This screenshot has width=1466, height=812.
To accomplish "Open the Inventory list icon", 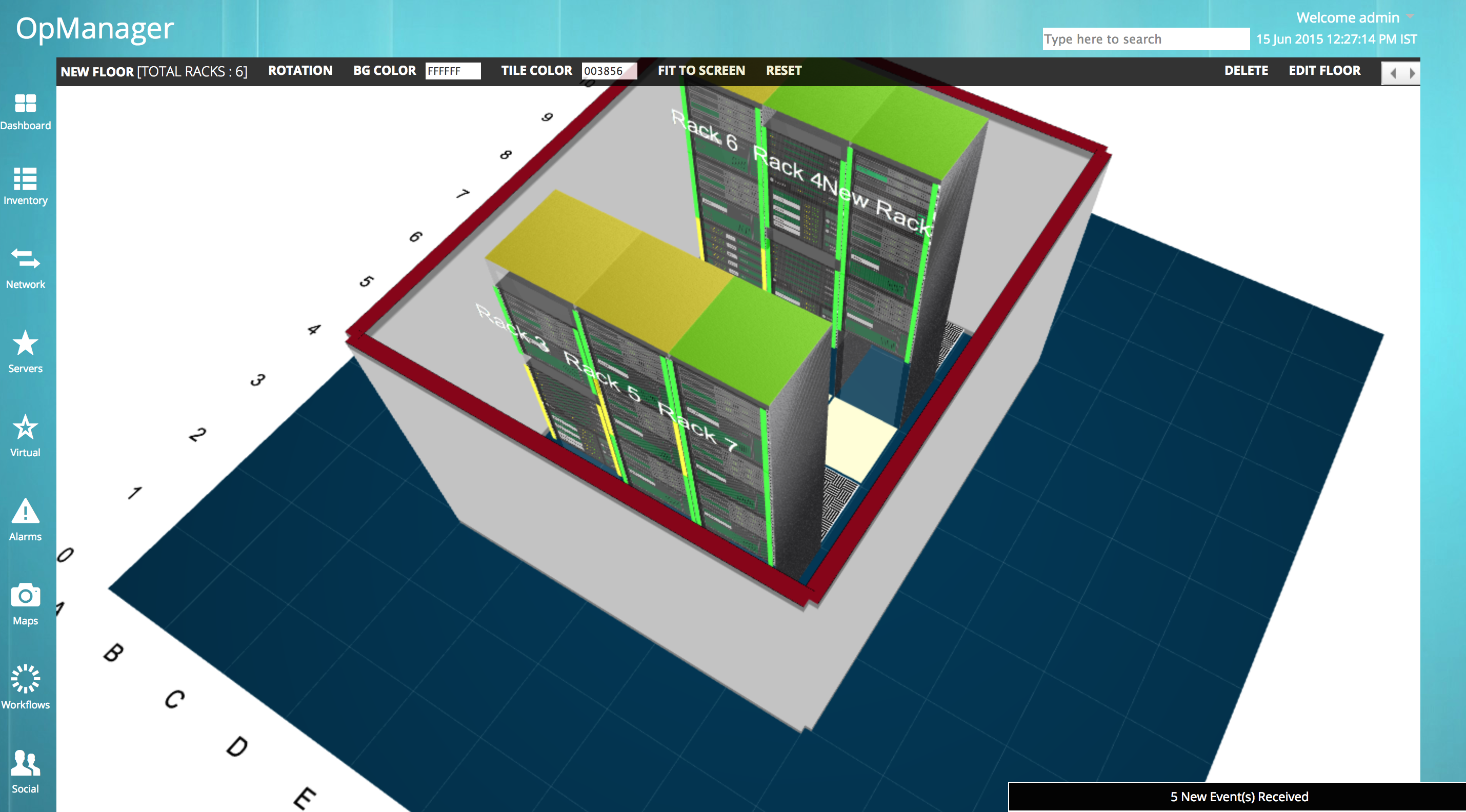I will (25, 179).
